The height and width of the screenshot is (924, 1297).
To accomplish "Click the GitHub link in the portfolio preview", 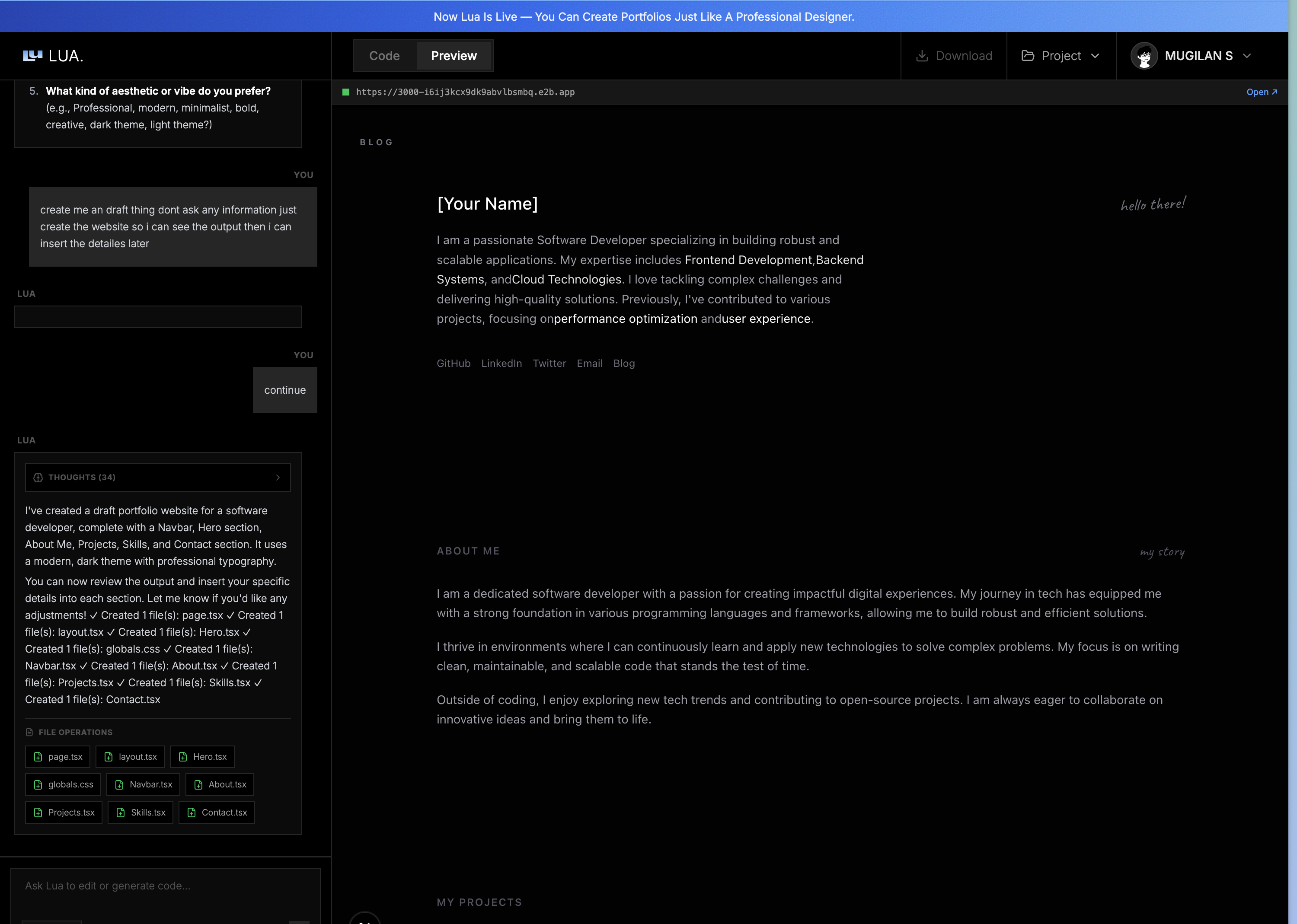I will (453, 363).
